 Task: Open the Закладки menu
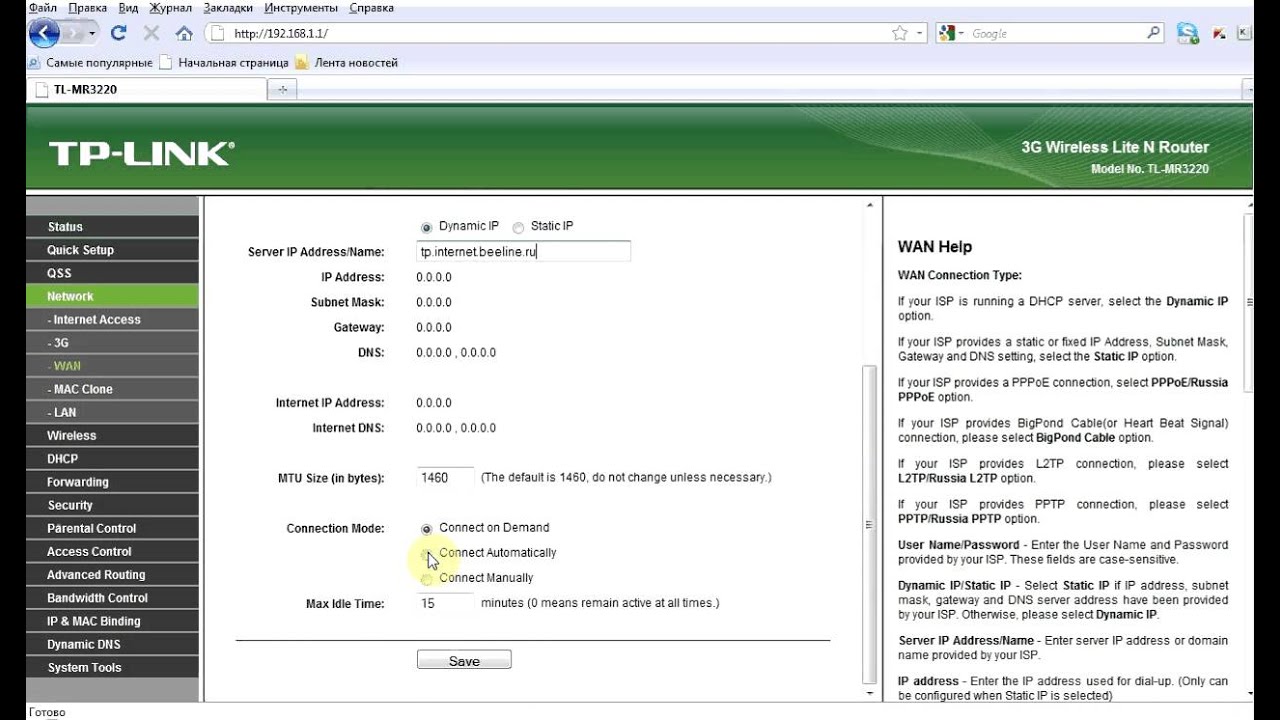[228, 8]
